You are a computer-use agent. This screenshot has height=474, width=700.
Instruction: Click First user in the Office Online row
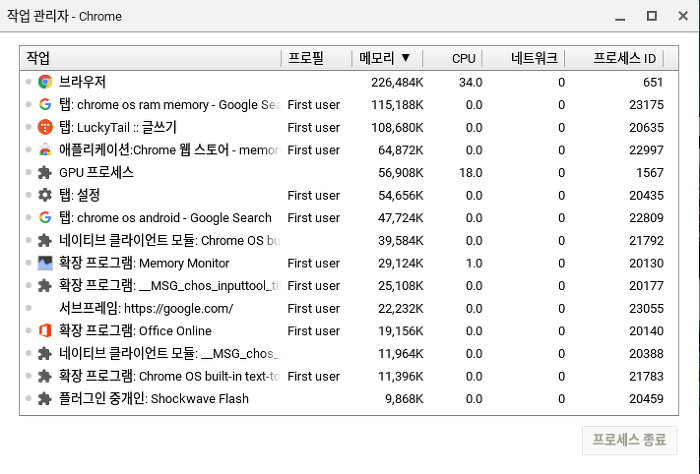pyautogui.click(x=313, y=331)
